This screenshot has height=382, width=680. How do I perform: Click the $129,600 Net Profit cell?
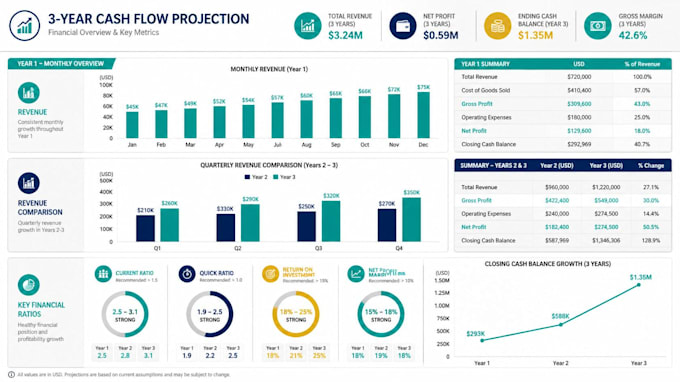point(579,131)
